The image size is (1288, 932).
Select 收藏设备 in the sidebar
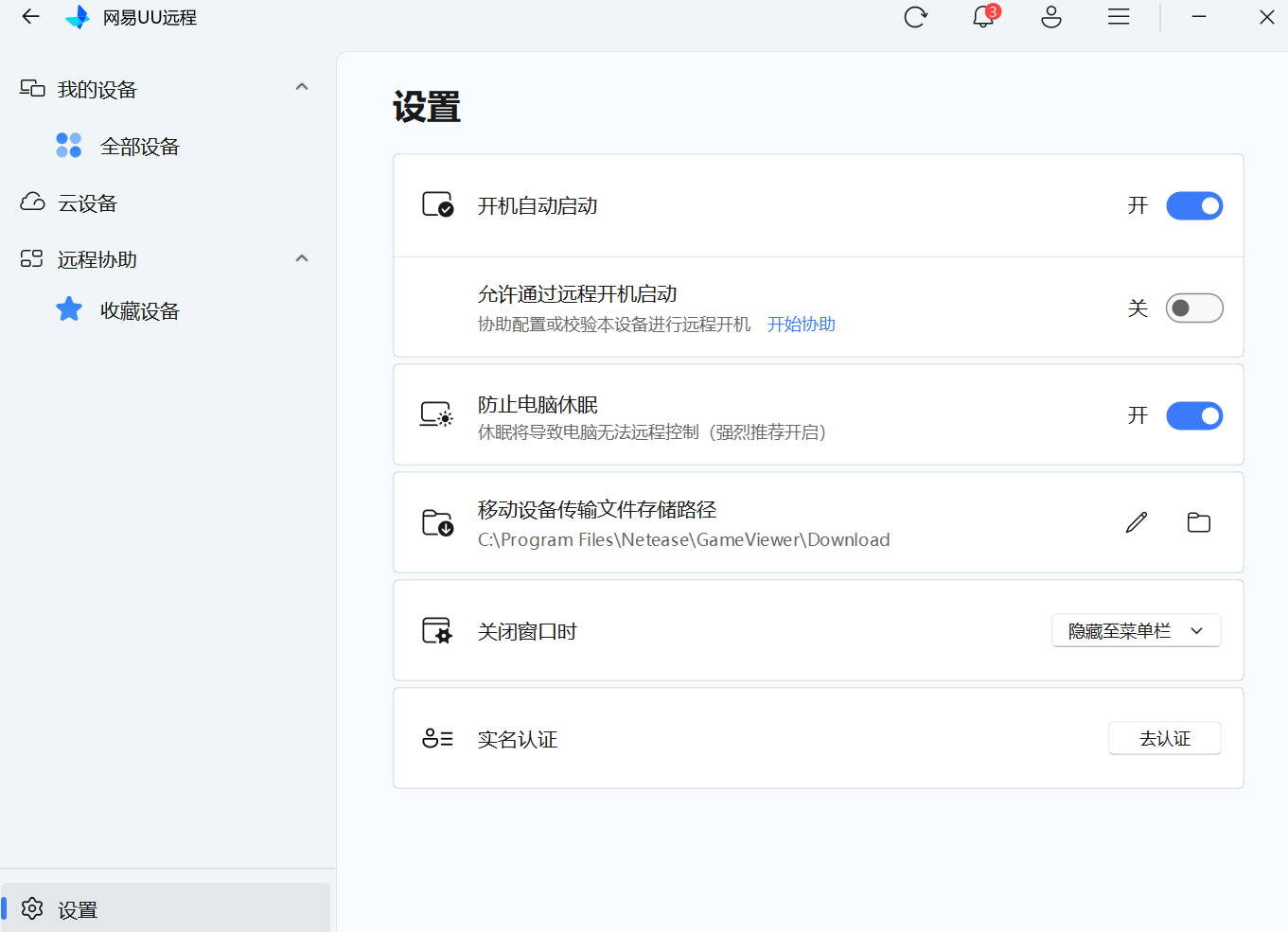[139, 311]
